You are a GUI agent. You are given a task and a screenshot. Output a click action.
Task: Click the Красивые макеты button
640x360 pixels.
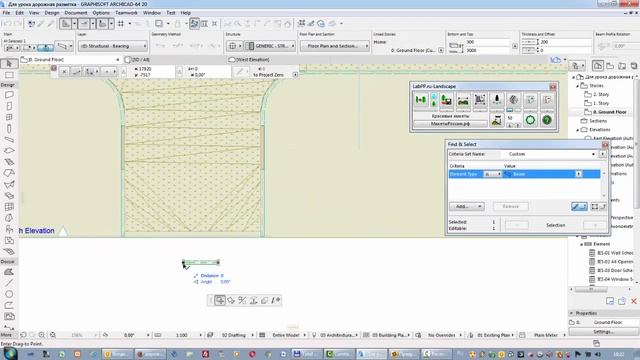451,116
